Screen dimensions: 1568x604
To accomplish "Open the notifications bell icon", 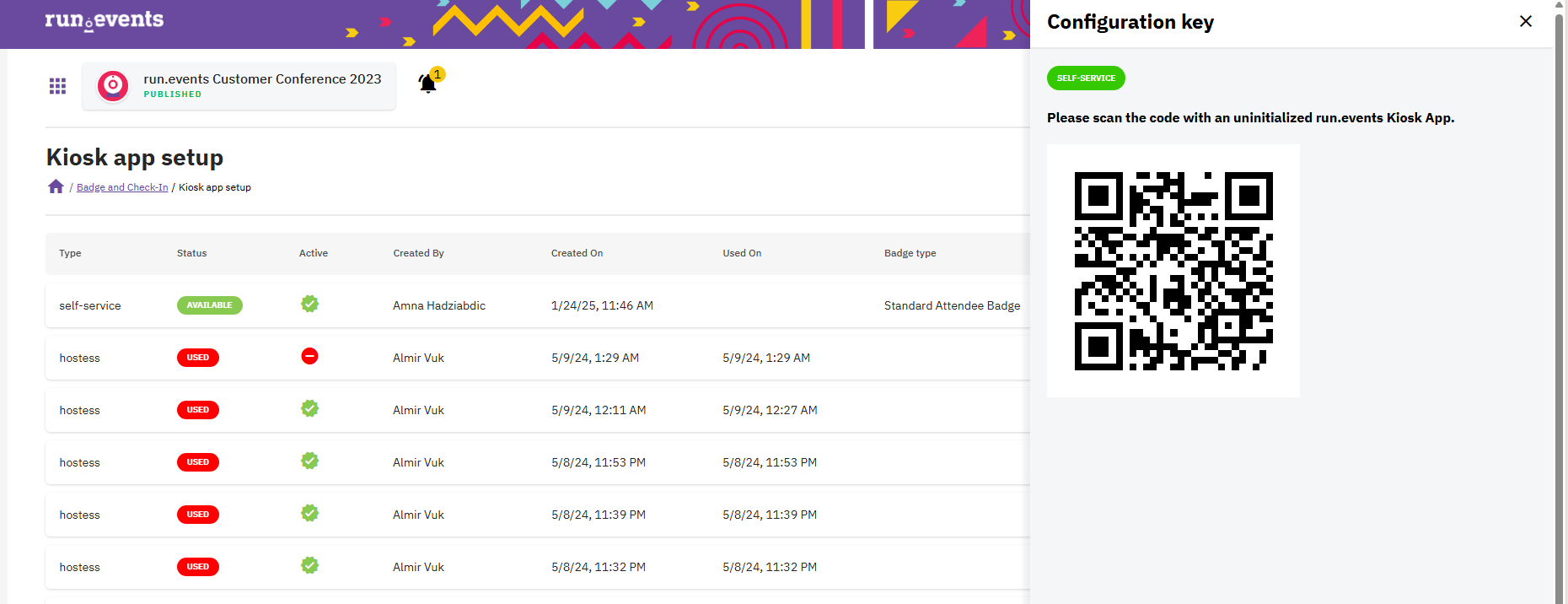I will tap(428, 83).
